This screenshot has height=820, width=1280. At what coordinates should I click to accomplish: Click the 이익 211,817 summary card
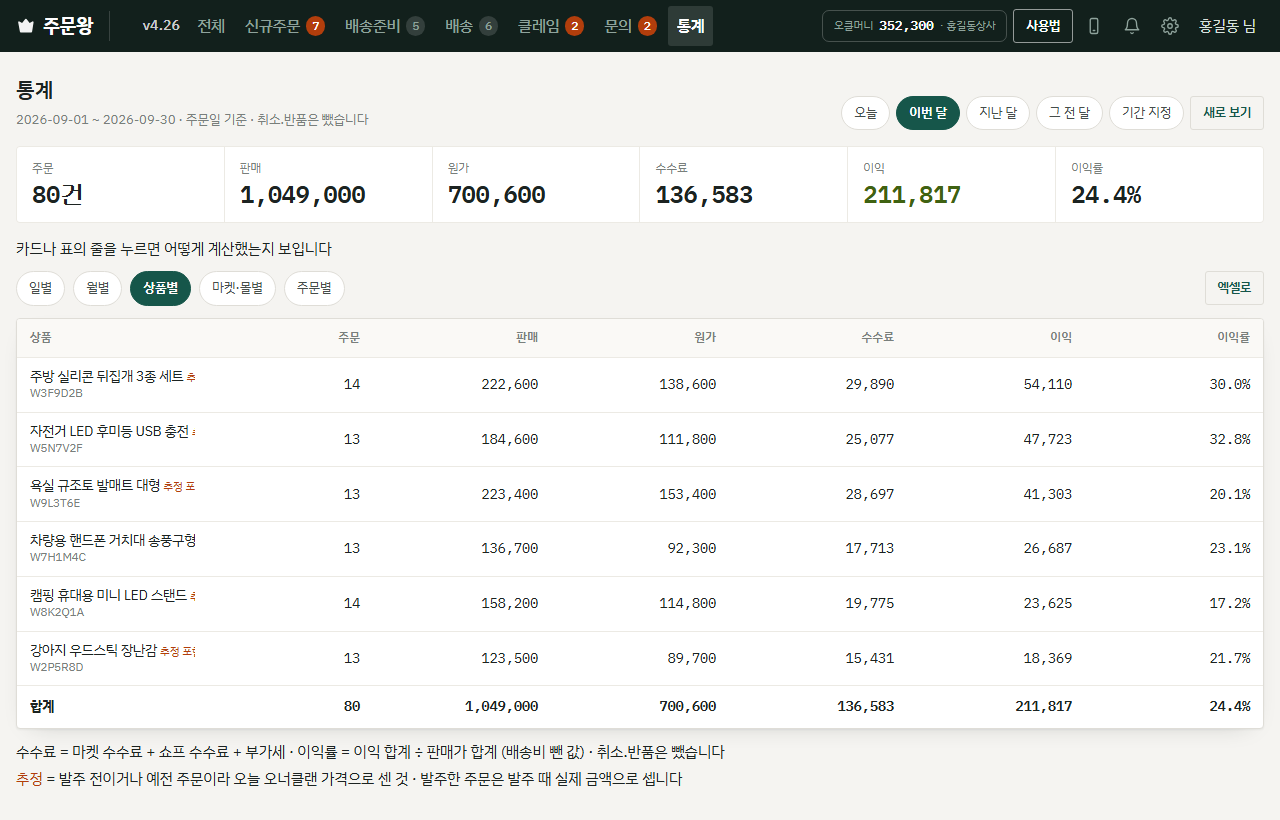click(952, 185)
